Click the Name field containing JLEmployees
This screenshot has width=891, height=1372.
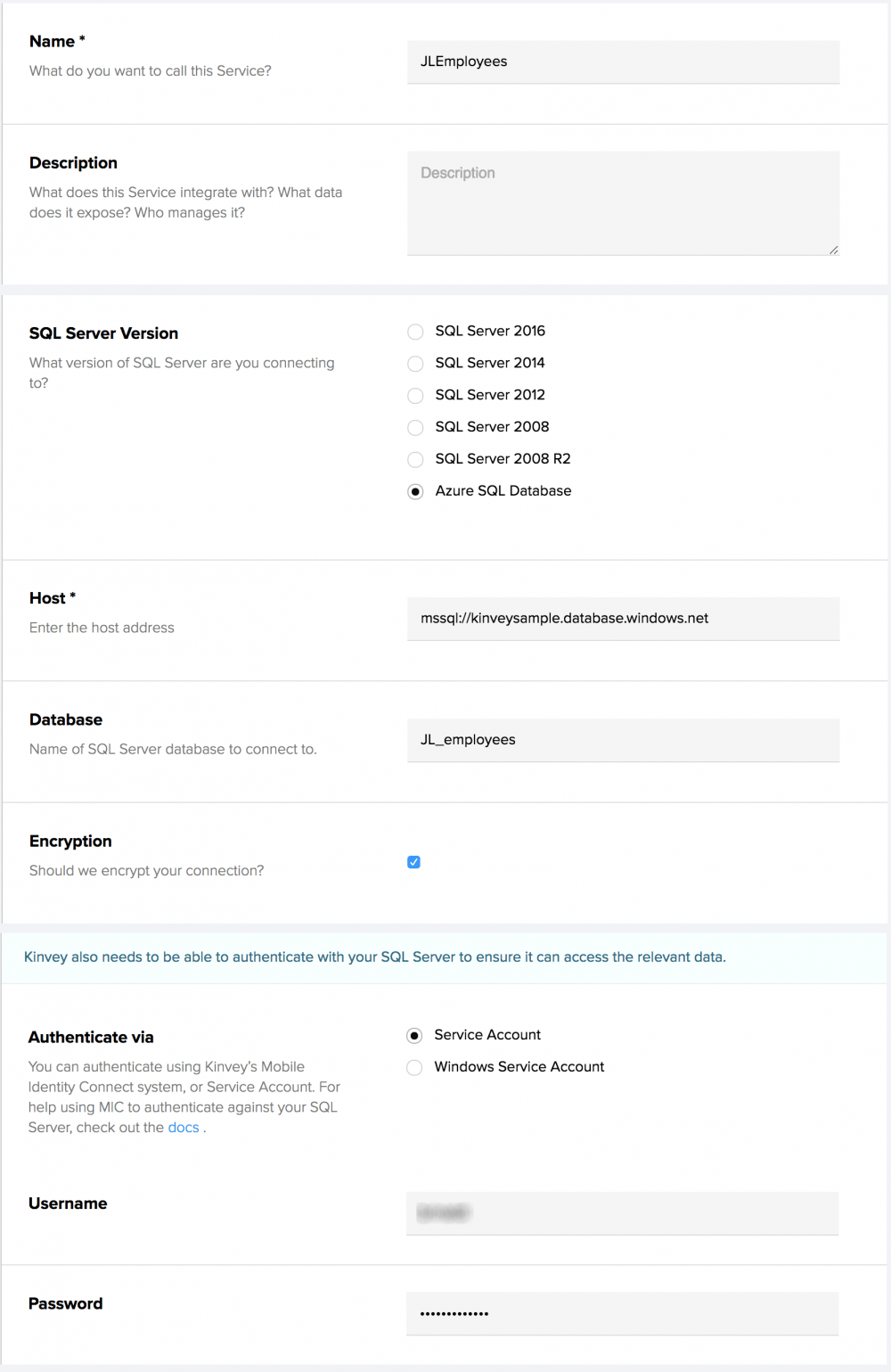pyautogui.click(x=622, y=62)
